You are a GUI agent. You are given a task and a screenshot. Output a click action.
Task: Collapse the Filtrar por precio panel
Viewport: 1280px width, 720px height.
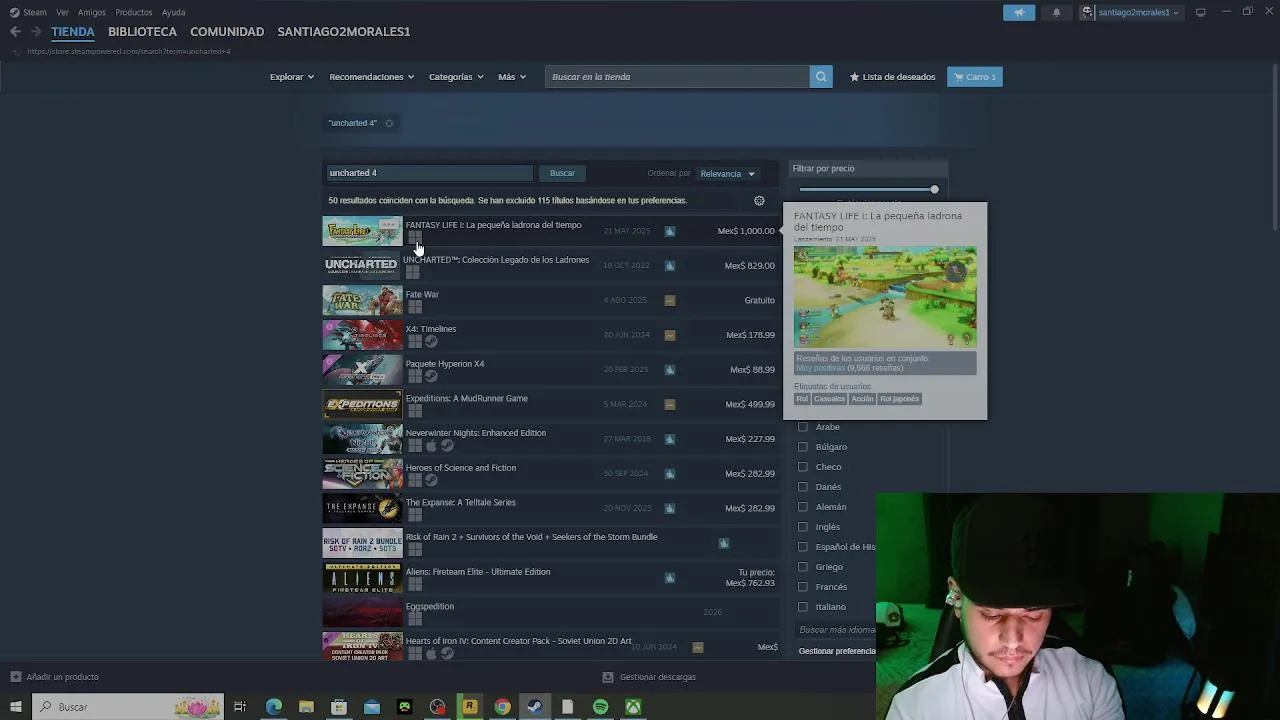[868, 169]
